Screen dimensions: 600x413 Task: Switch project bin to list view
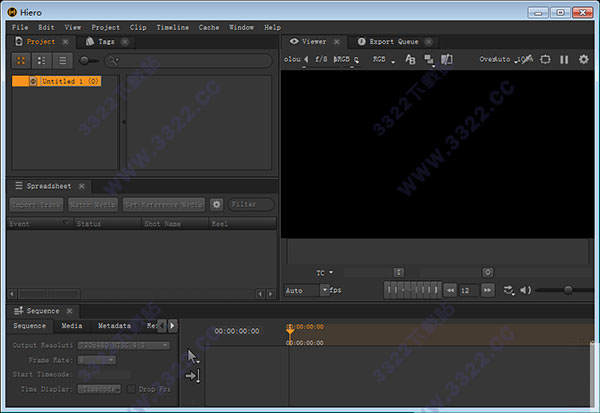62,60
